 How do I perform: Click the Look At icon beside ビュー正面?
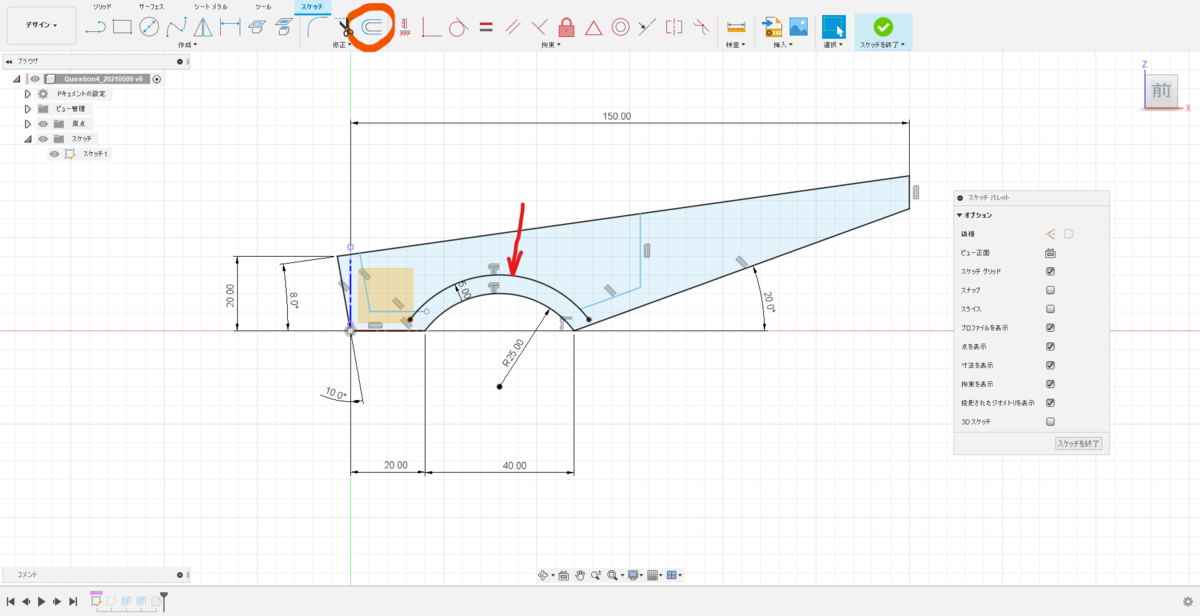1051,252
